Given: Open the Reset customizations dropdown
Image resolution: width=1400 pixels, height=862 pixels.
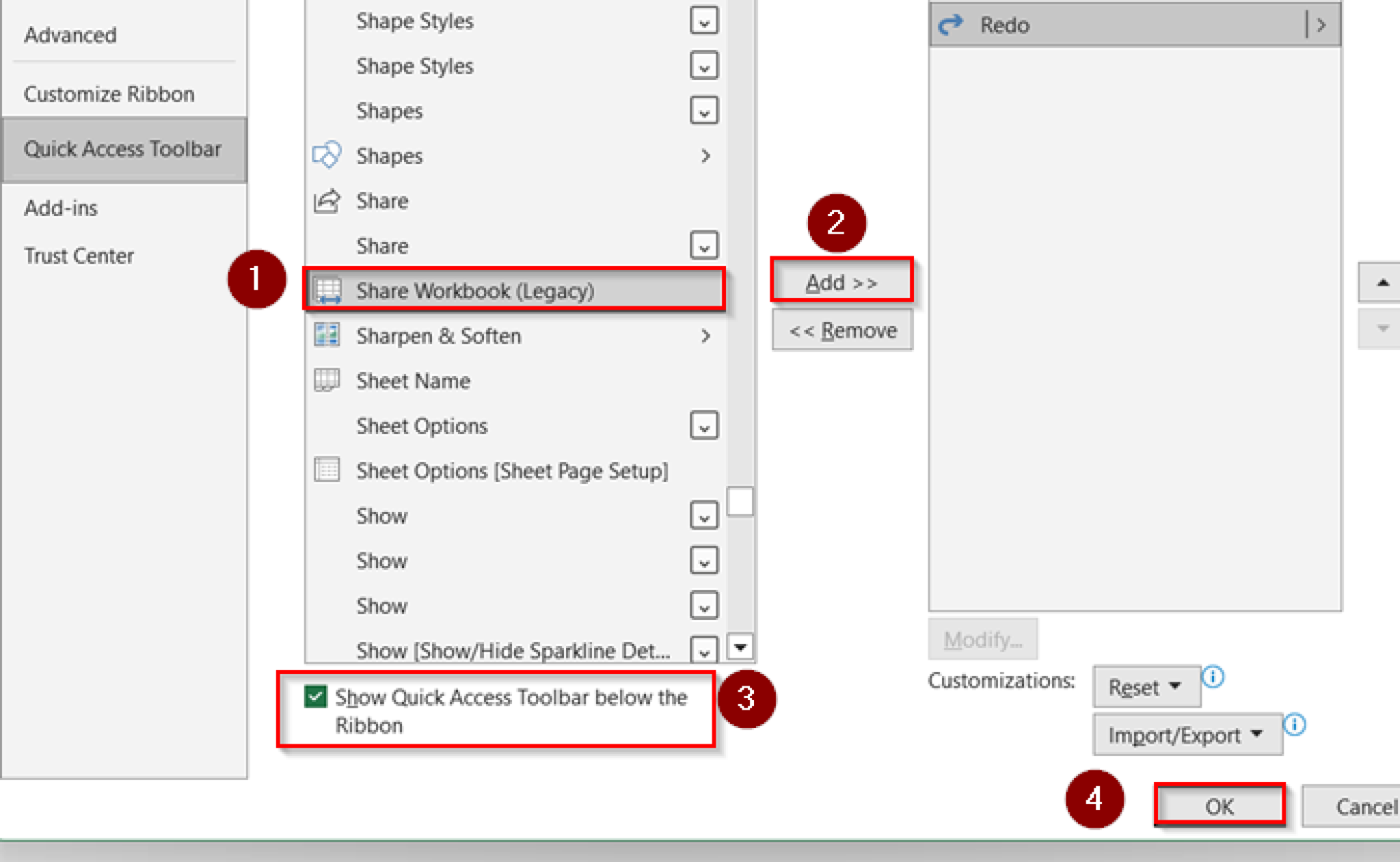Looking at the screenshot, I should 1146,687.
